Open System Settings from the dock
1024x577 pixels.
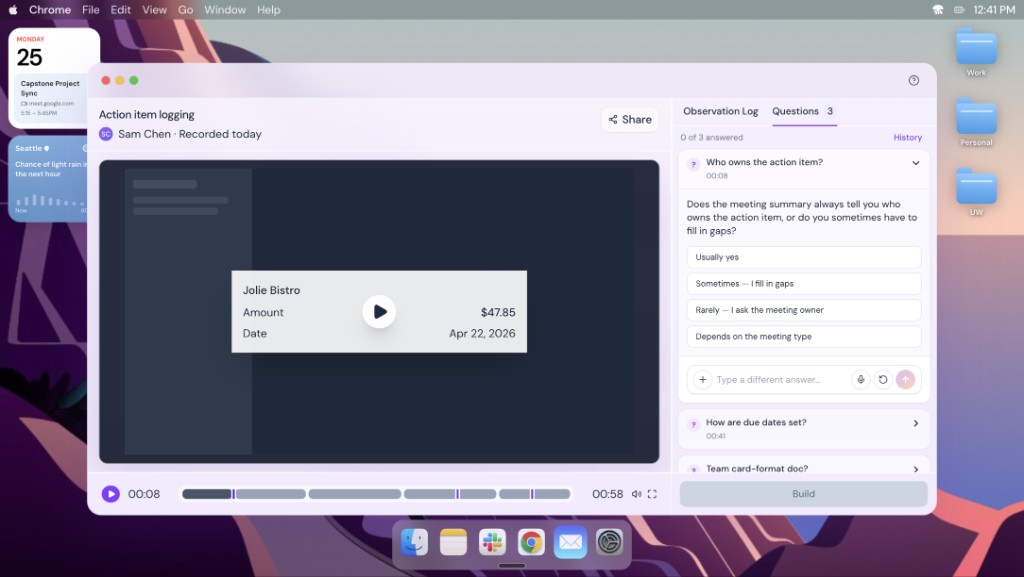point(609,542)
